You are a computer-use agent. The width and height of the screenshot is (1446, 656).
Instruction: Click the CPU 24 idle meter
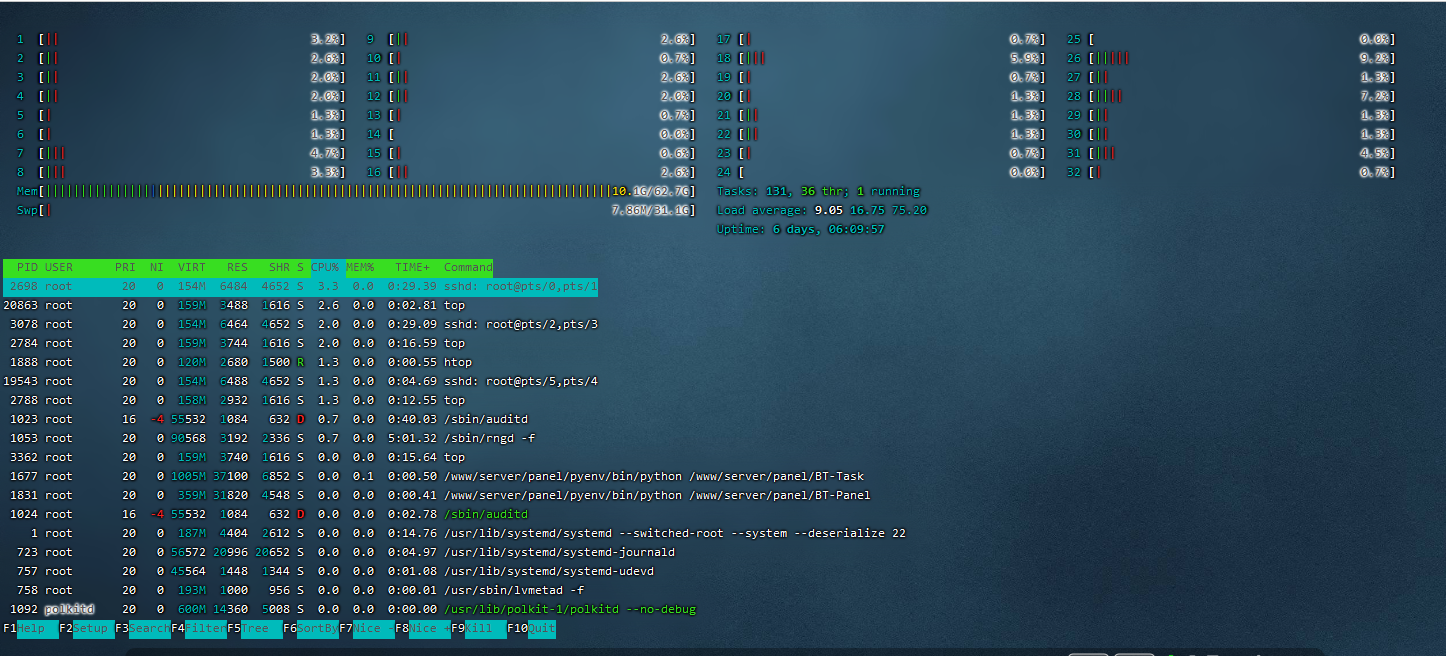pyautogui.click(x=881, y=172)
